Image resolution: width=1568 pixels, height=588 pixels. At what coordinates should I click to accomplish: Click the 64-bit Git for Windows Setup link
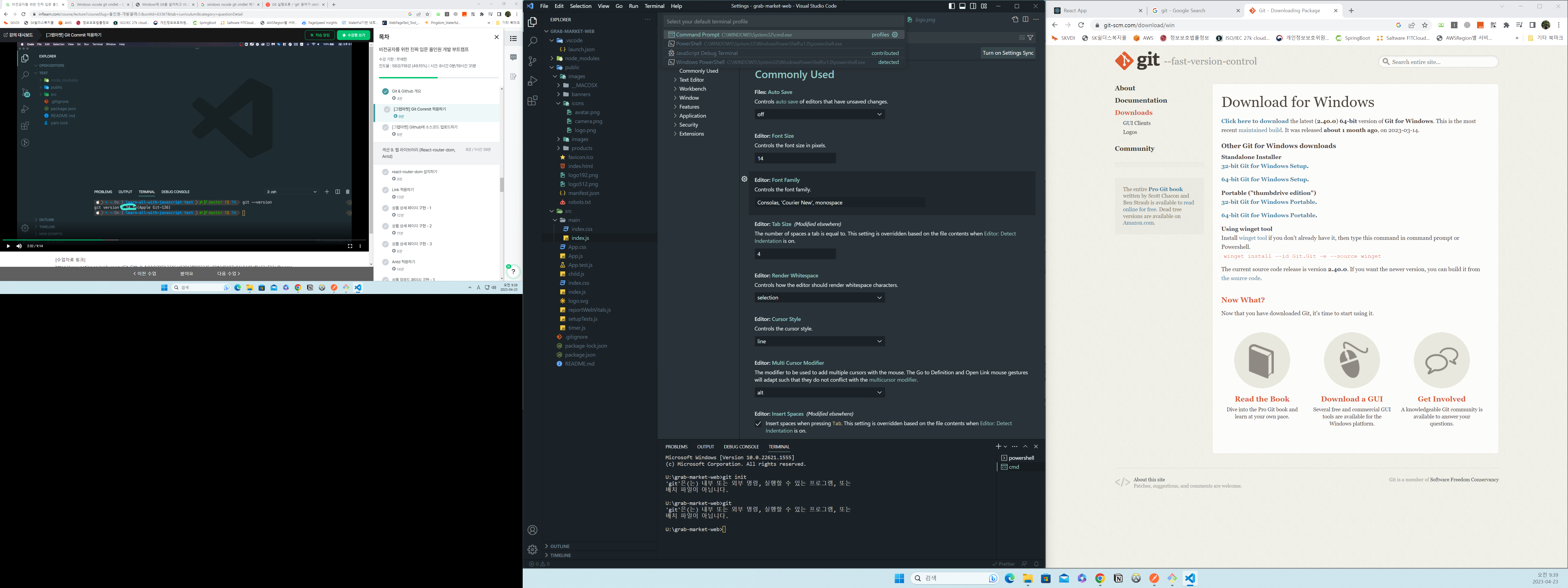1264,180
